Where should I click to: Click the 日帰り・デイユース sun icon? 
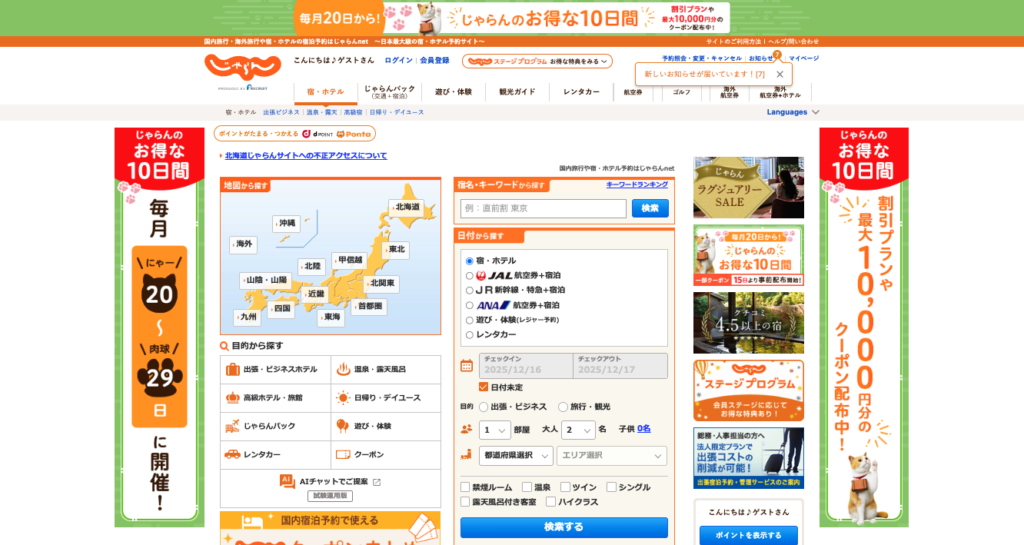pos(342,397)
